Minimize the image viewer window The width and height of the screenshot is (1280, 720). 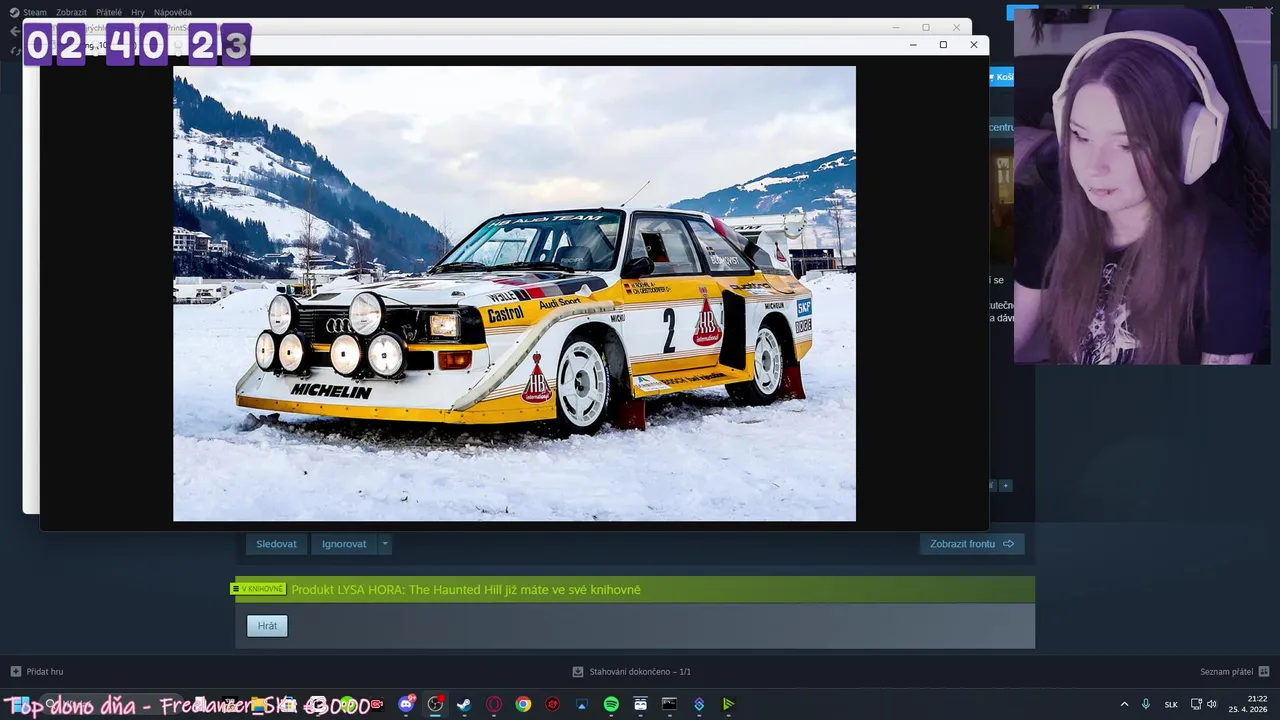pos(913,45)
